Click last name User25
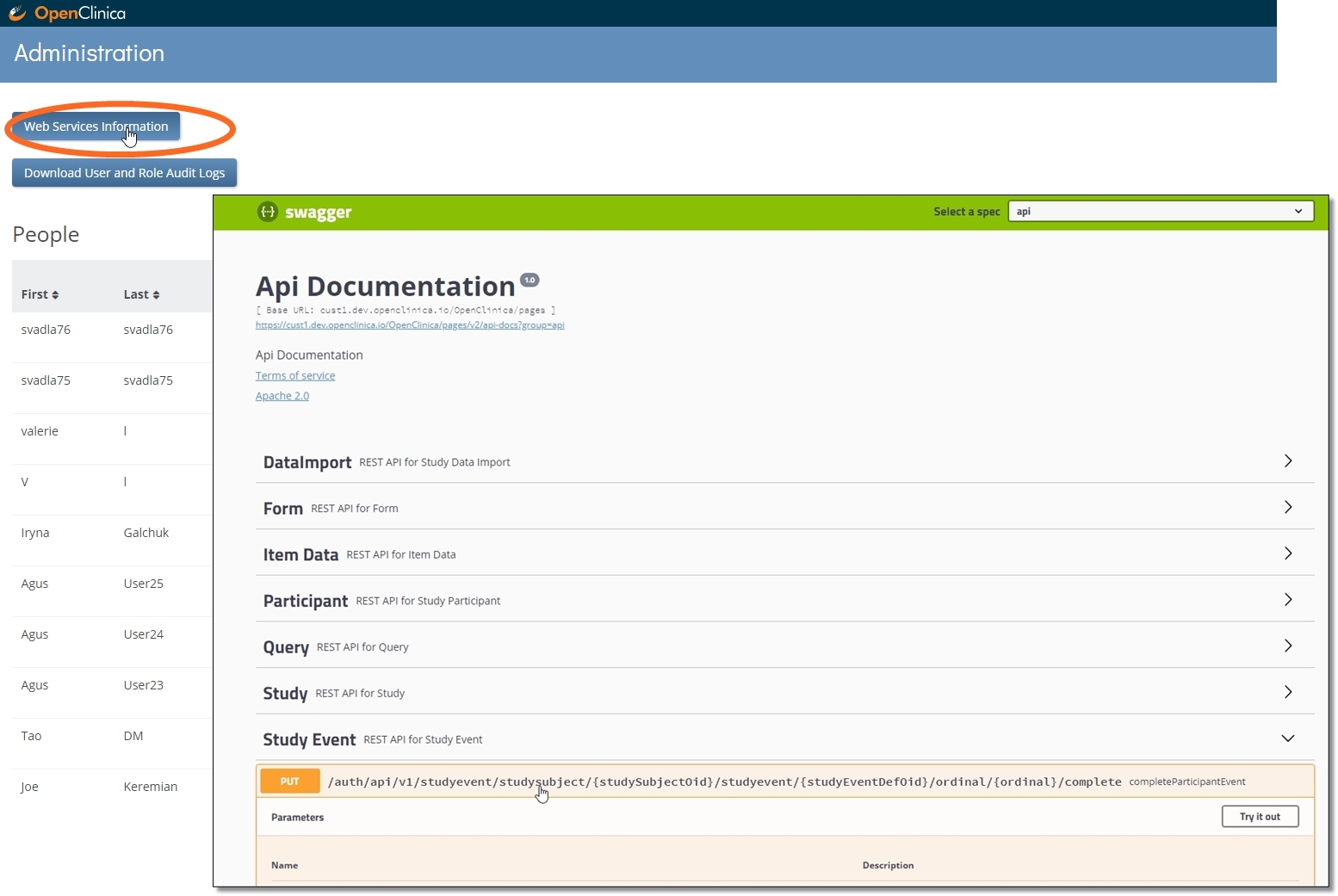Screen dimensions: 1338x896 click(x=144, y=584)
